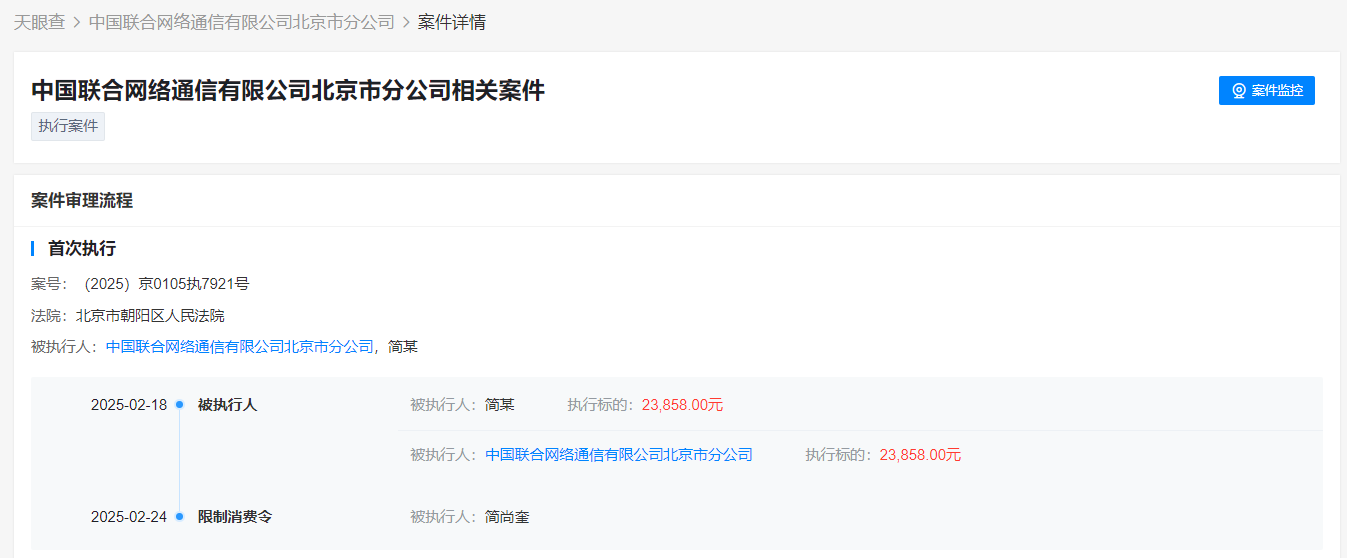Click first breadcrumb chevron after 天眼查
Viewport: 1347px width, 558px height.
[77, 22]
